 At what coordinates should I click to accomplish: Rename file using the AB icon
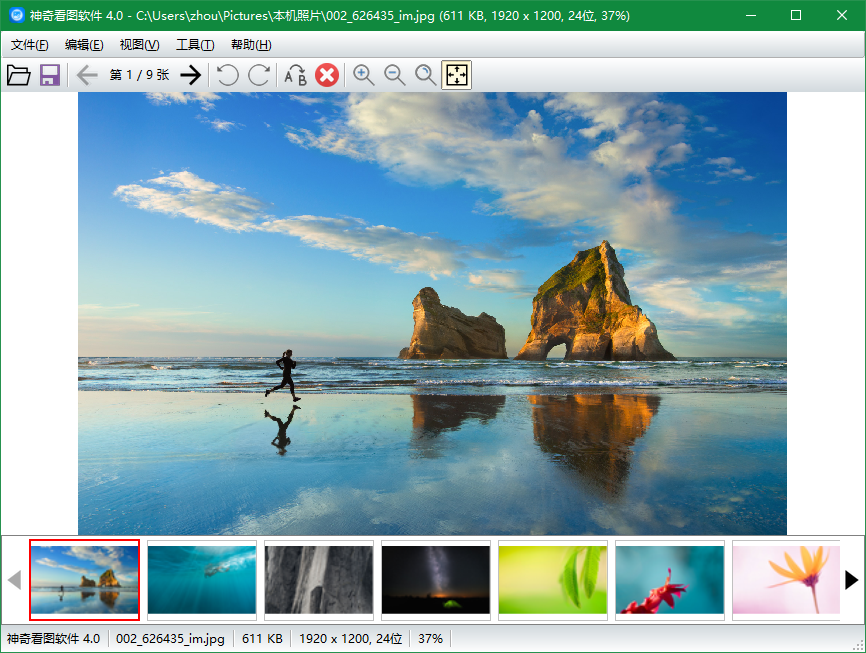[295, 75]
